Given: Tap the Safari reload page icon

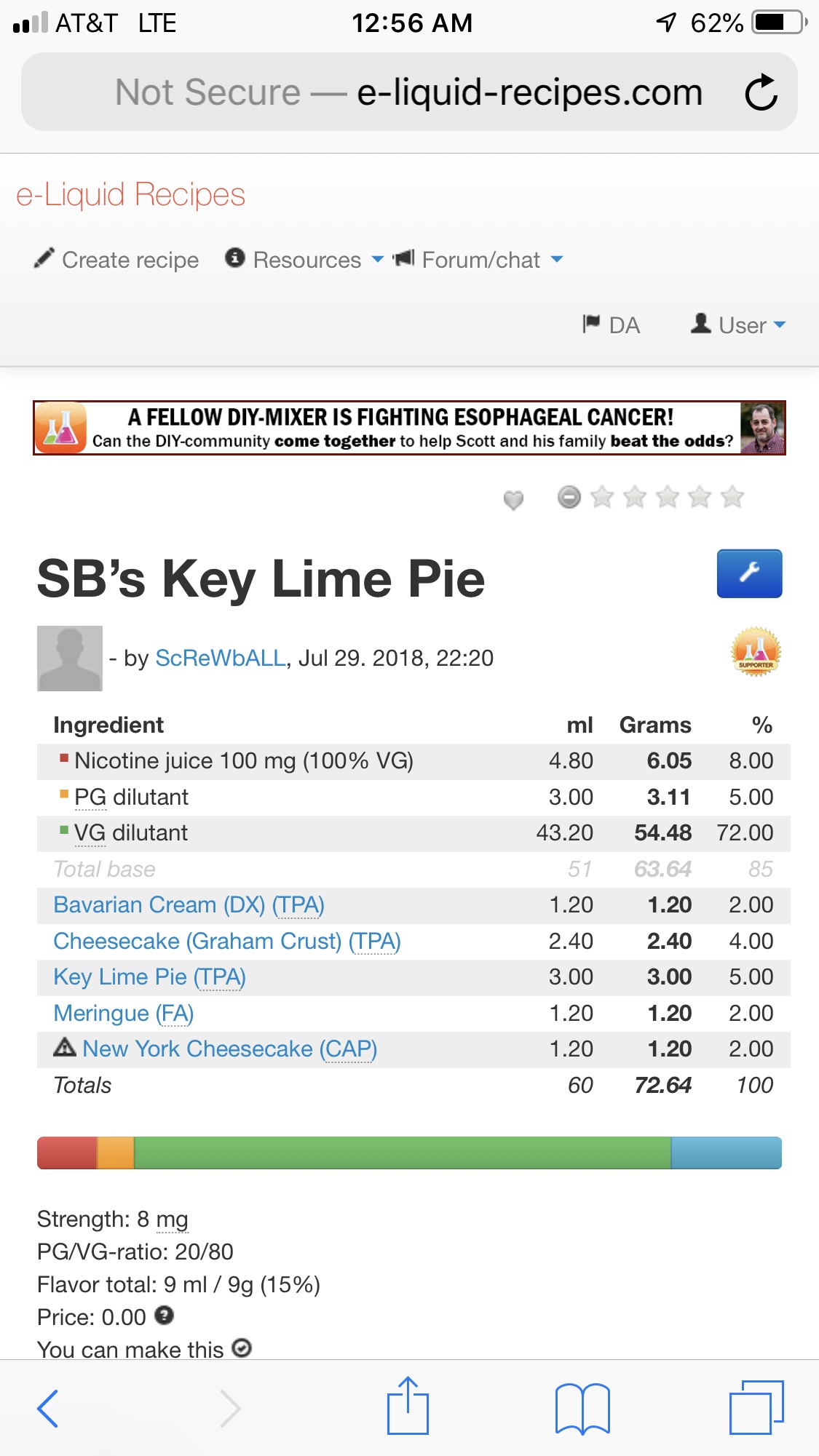Looking at the screenshot, I should [x=761, y=92].
